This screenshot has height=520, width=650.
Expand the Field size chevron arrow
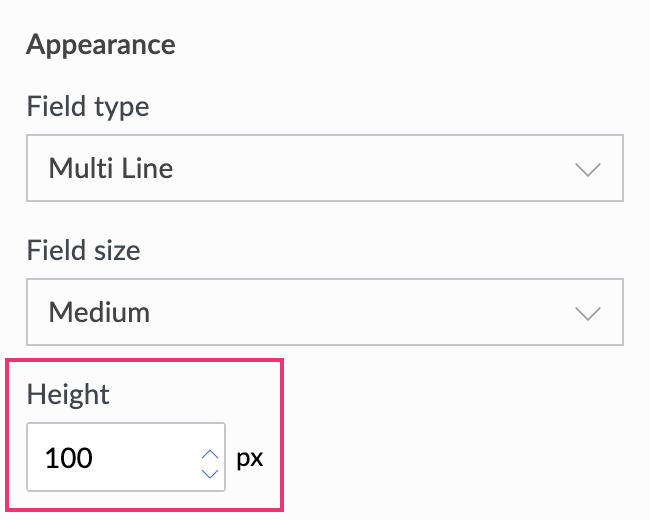pos(588,312)
